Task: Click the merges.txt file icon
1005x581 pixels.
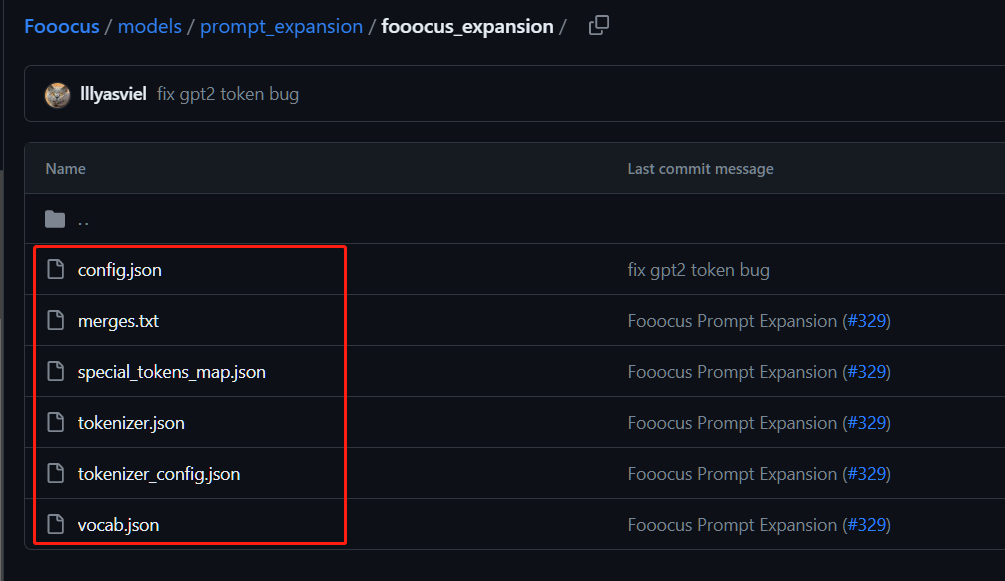Action: [x=55, y=320]
